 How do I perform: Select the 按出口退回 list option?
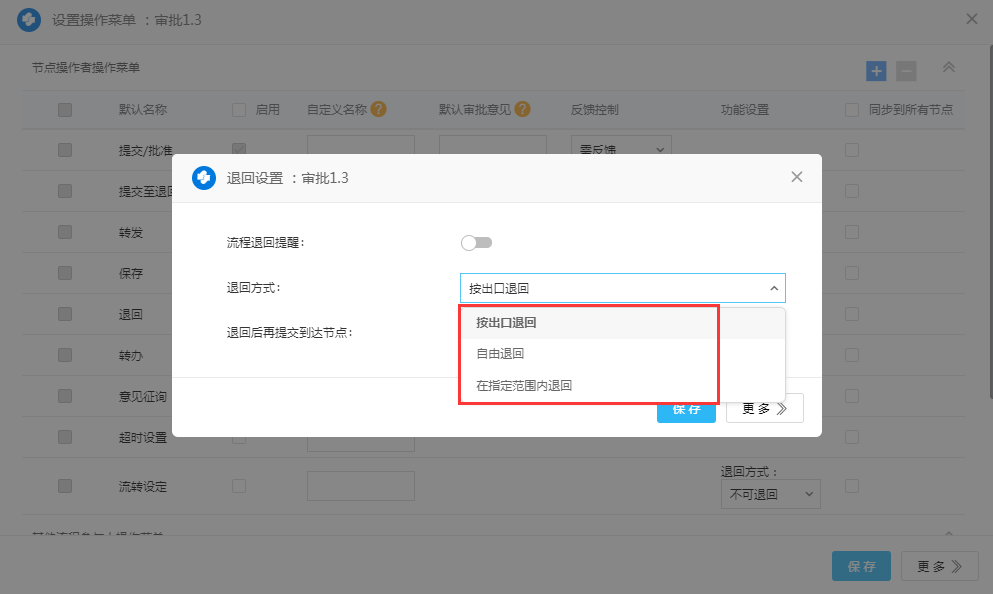[x=506, y=323]
